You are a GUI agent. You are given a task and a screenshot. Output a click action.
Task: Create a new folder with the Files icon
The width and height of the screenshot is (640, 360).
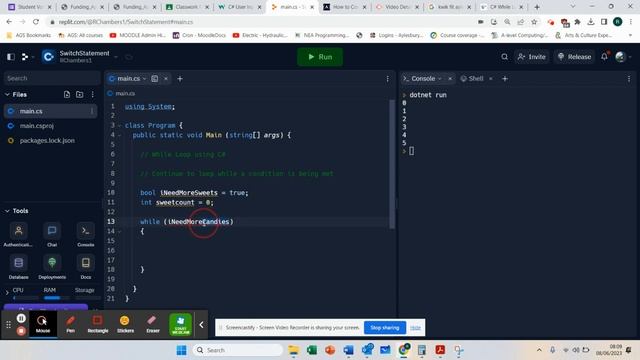pos(80,94)
